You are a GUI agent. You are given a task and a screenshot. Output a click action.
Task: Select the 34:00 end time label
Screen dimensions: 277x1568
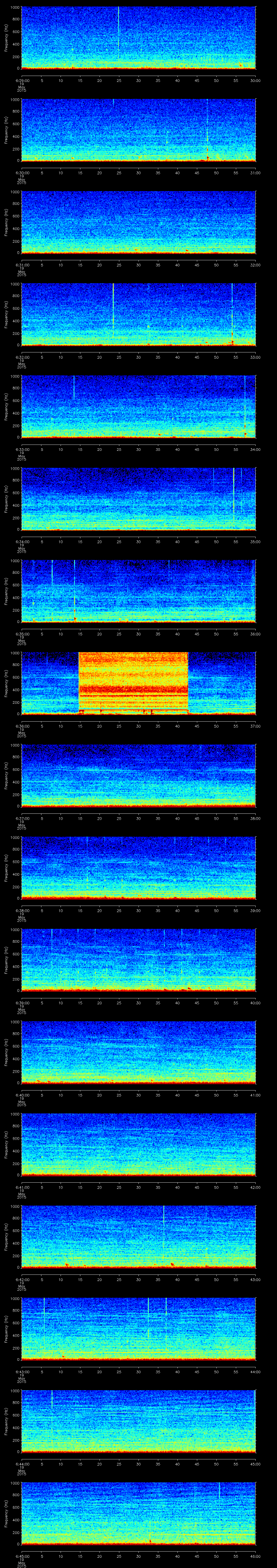[x=256, y=449]
